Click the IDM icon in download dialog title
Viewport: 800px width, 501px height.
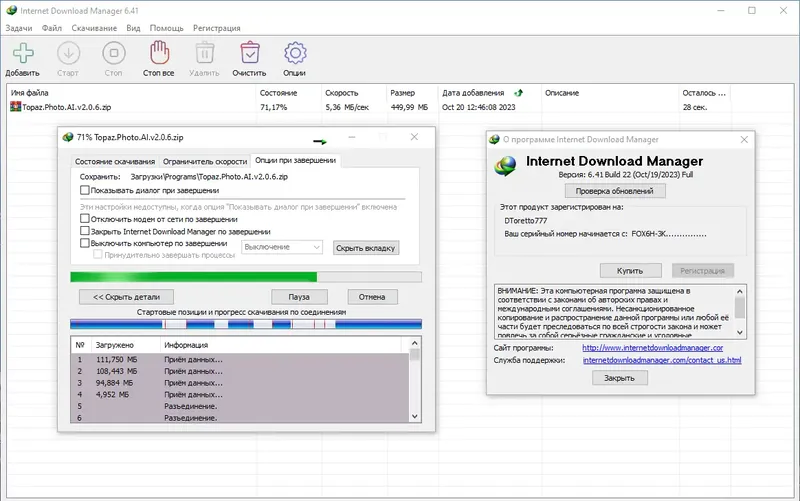point(67,137)
